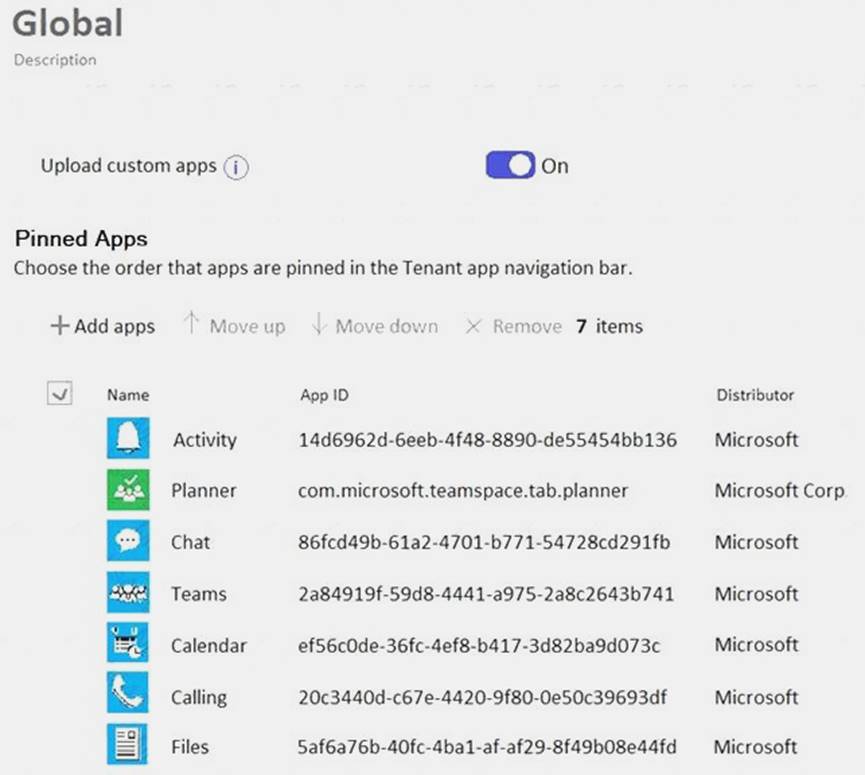Click the Add apps button
The height and width of the screenshot is (775, 865).
coord(103,326)
